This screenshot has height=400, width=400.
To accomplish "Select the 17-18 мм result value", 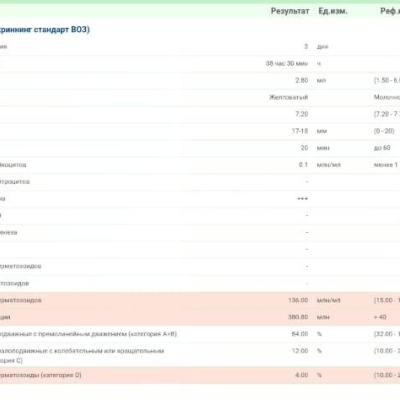I will click(x=300, y=131).
